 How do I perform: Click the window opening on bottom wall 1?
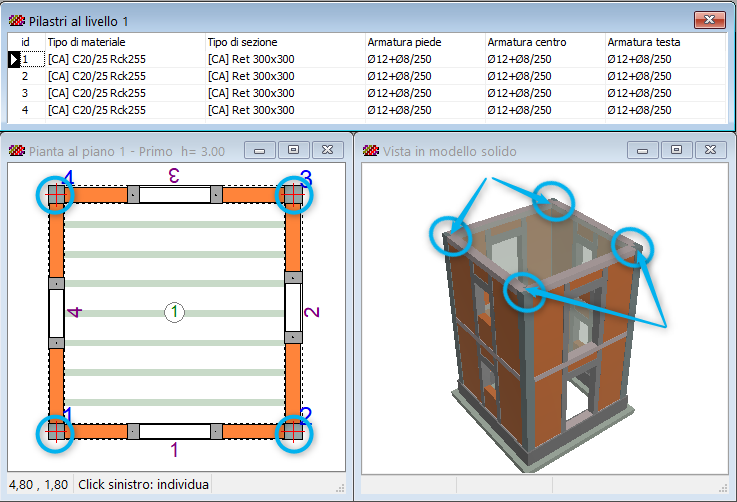(x=175, y=432)
